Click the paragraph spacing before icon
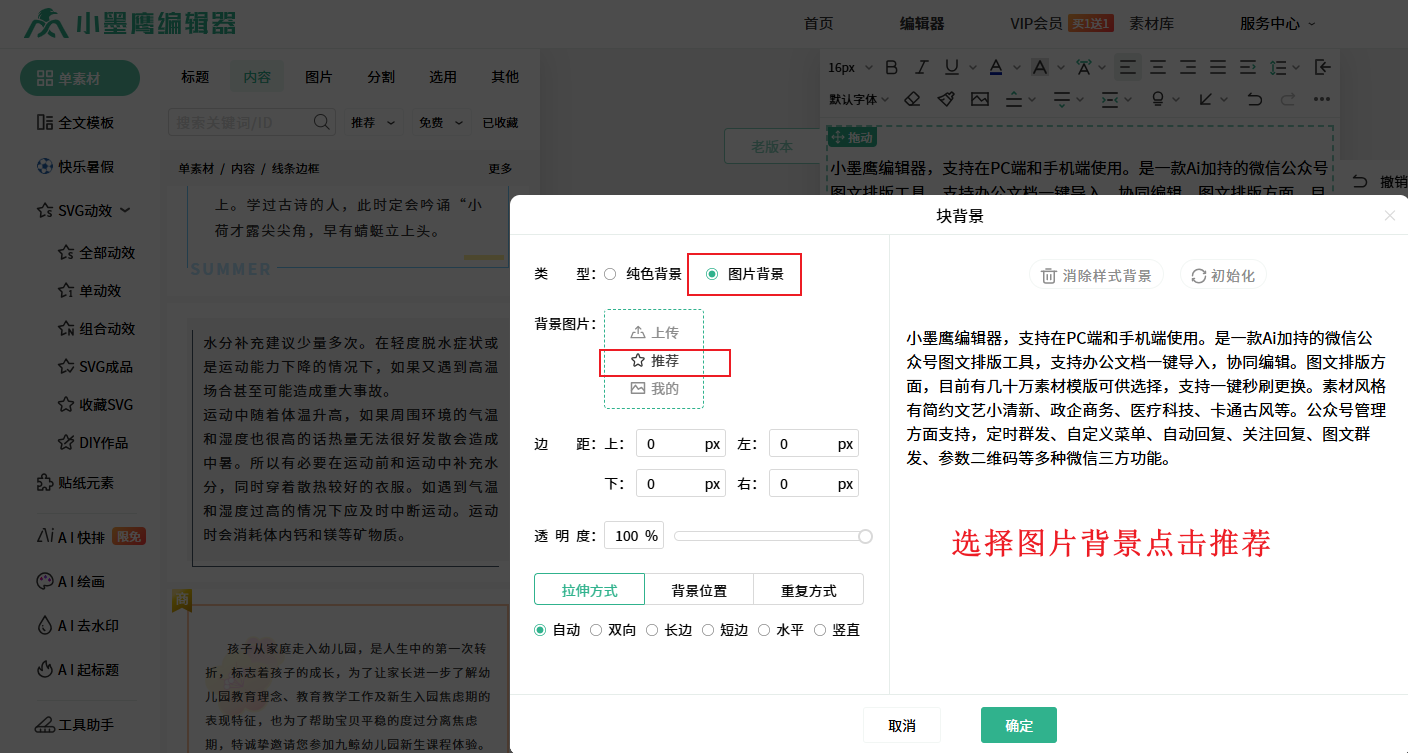Screen dimensions: 1408x753 coord(1013,99)
